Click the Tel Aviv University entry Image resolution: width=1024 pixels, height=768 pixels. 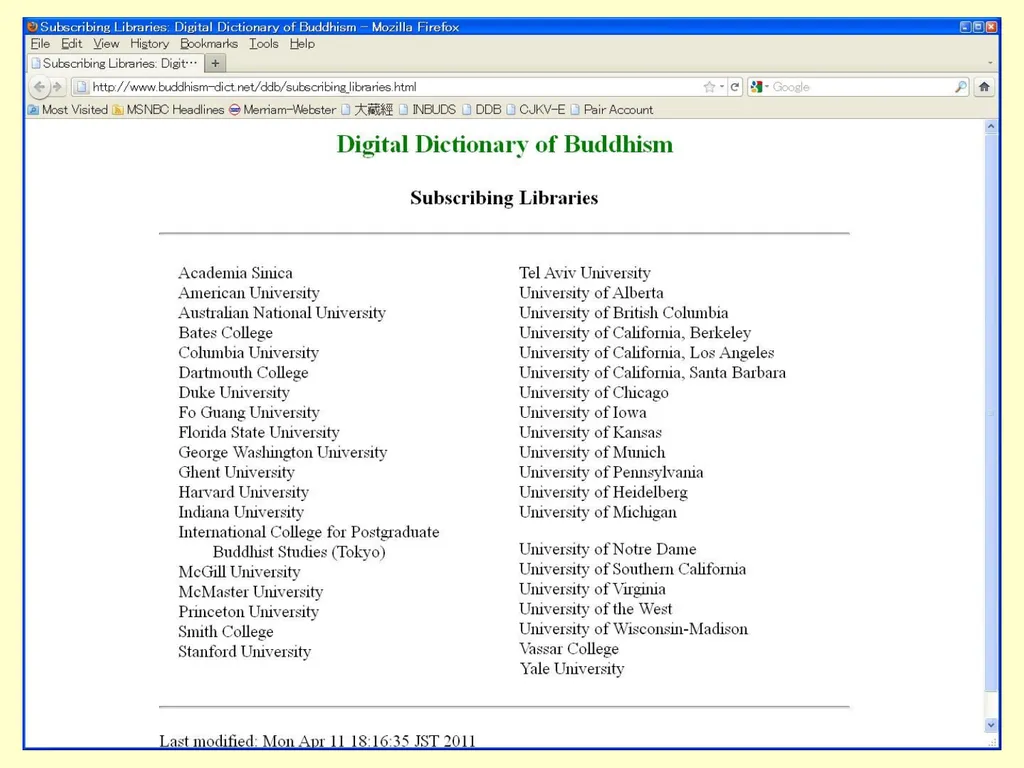point(584,273)
